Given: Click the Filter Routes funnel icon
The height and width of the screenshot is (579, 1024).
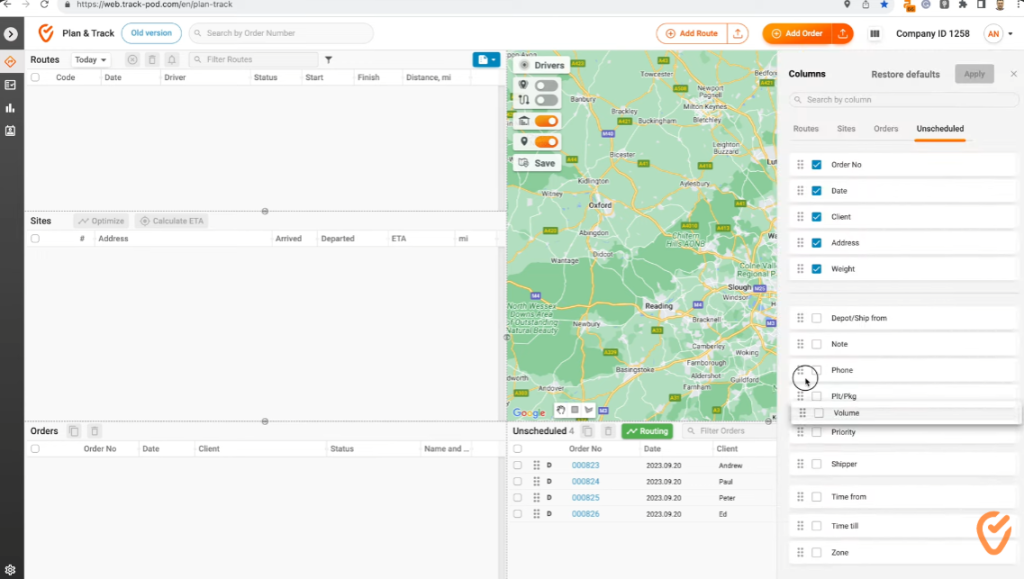Looking at the screenshot, I should (328, 59).
